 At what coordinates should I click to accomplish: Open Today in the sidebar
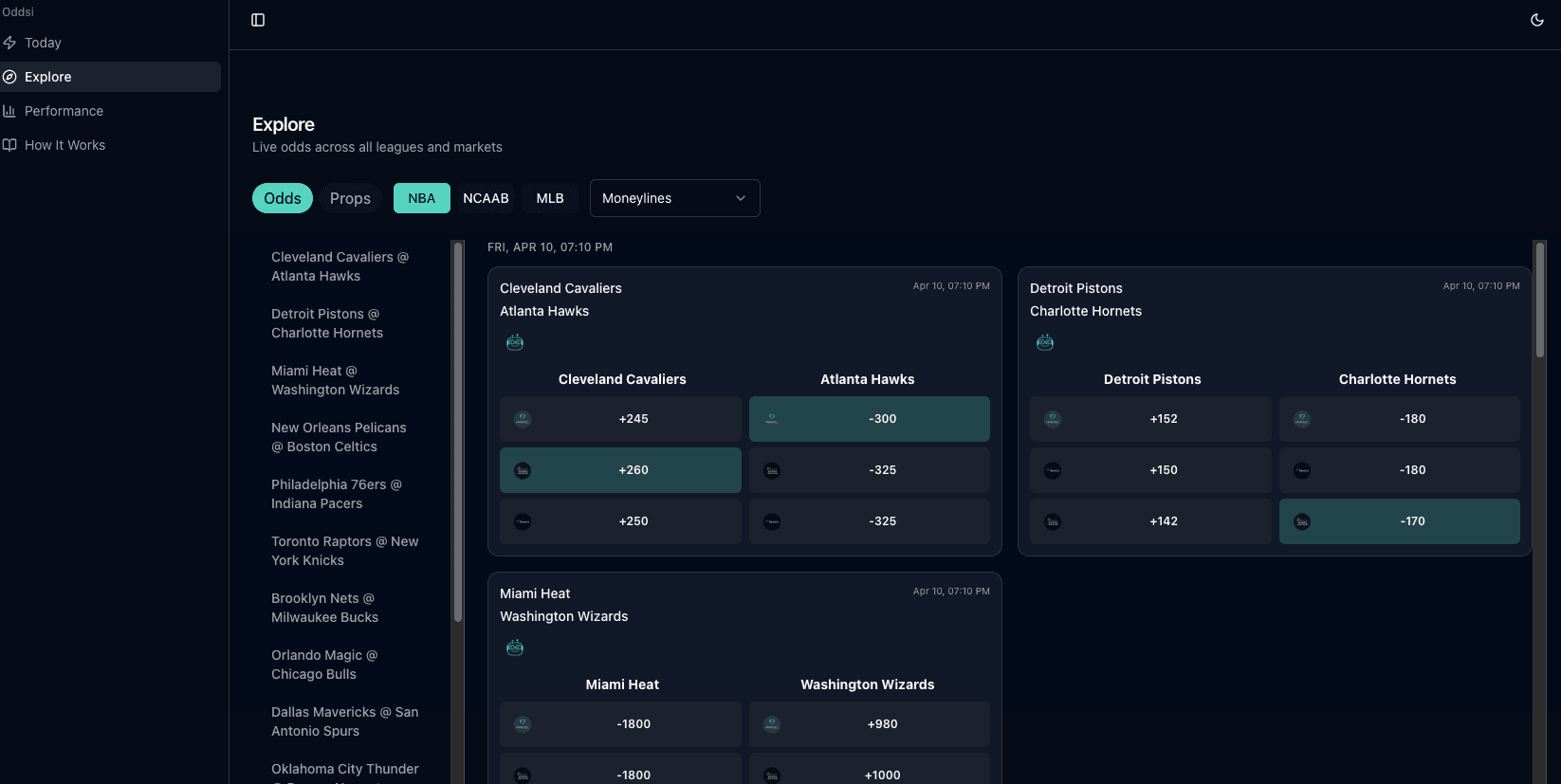click(x=110, y=43)
